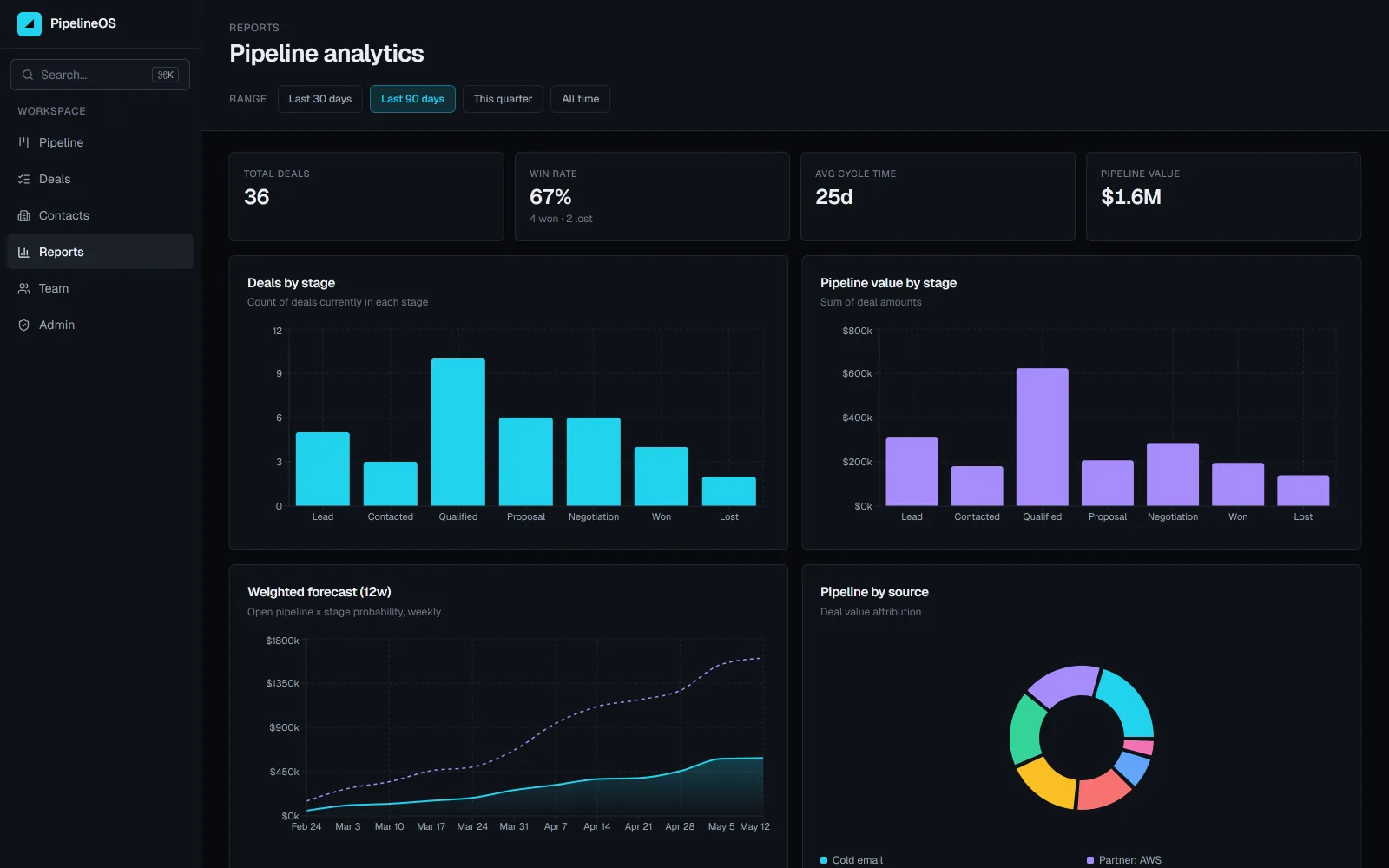Click the 'Pipeline value by stage' title
The height and width of the screenshot is (868, 1389).
[x=888, y=283]
